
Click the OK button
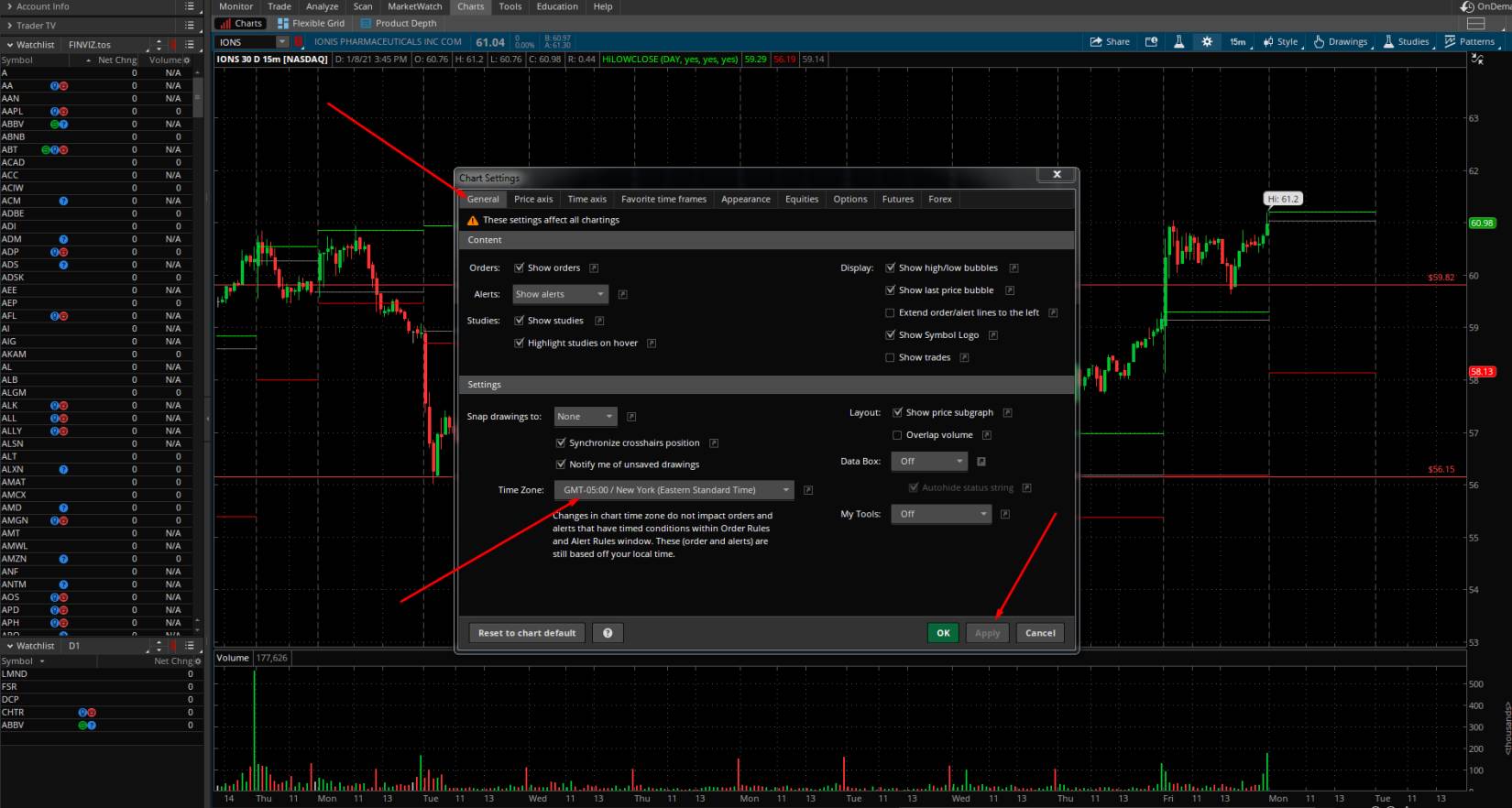[943, 633]
